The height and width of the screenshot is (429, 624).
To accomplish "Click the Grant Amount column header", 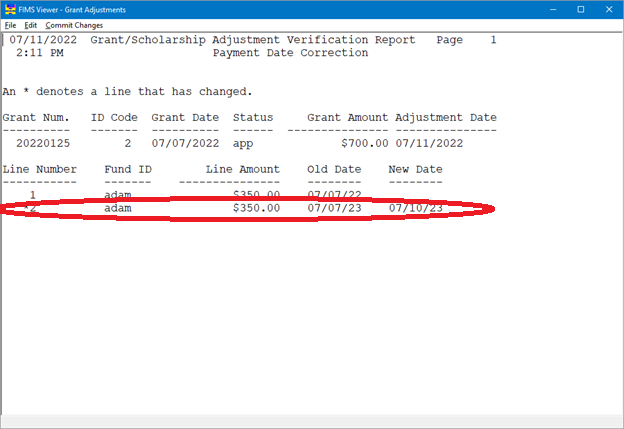I will coord(347,118).
